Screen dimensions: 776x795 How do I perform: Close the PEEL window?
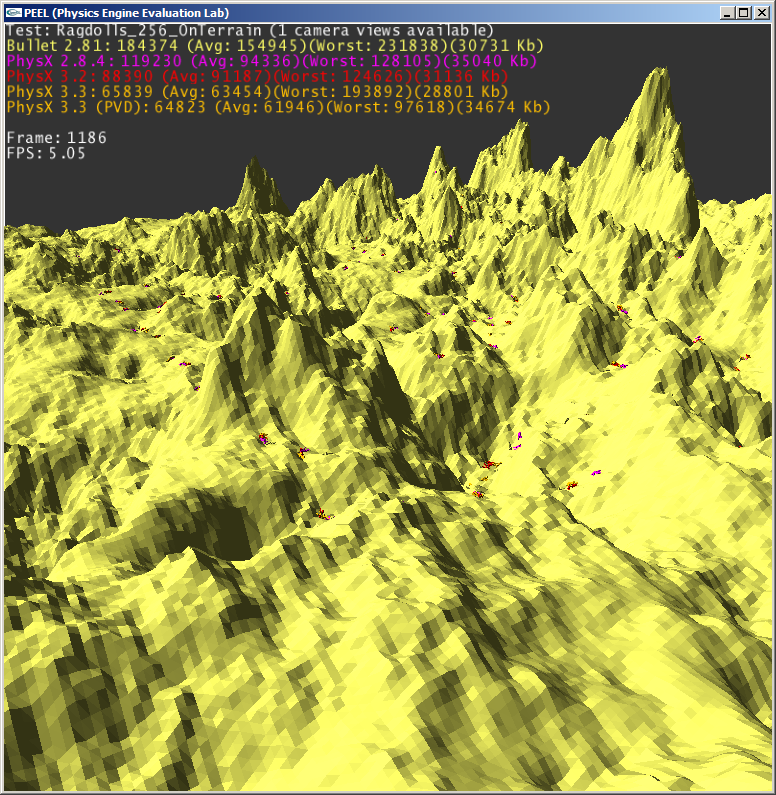pyautogui.click(x=762, y=13)
